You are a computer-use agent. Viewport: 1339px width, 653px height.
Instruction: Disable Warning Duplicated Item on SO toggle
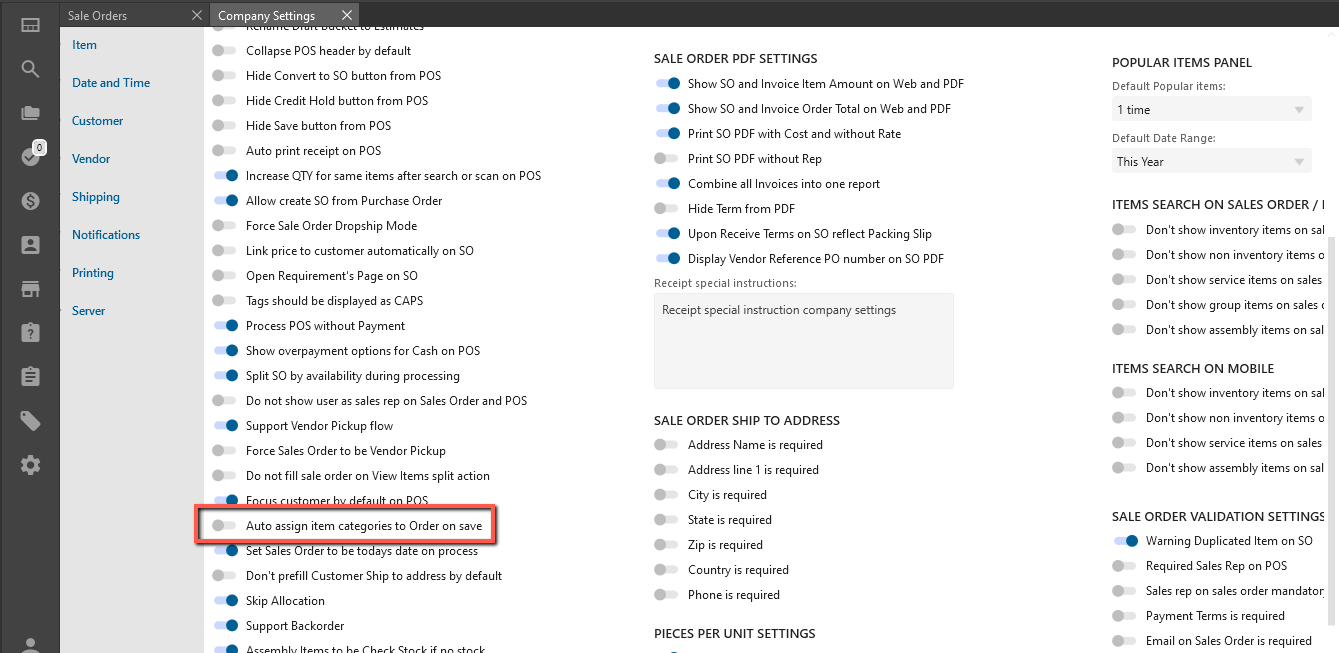click(x=1124, y=541)
